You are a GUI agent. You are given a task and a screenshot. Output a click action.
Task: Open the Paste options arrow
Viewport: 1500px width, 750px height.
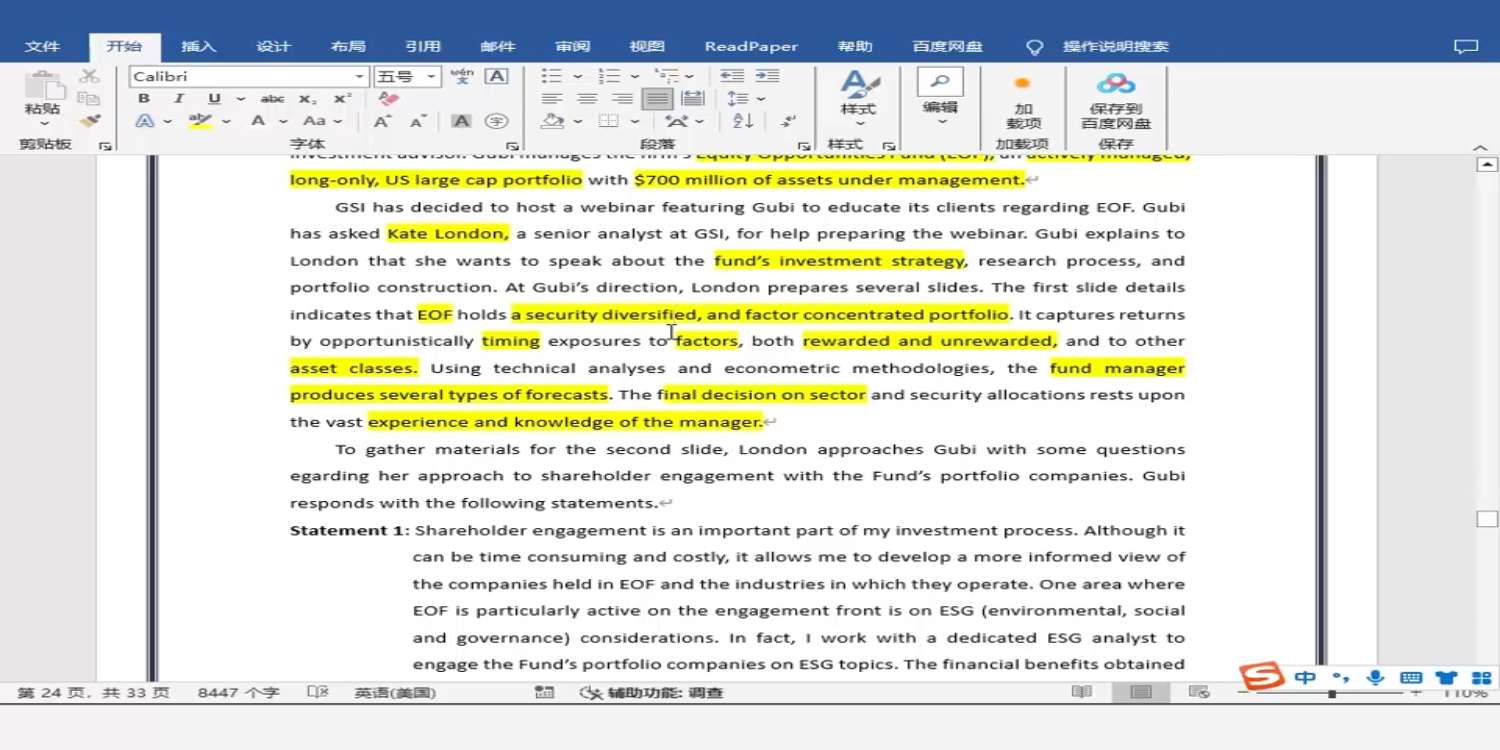click(43, 124)
